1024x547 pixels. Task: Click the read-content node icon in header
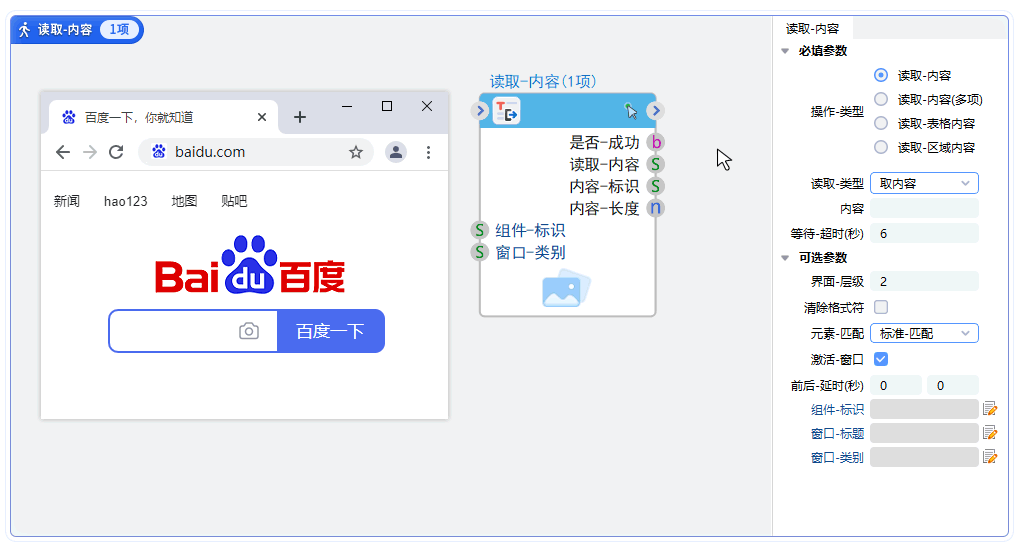click(507, 111)
